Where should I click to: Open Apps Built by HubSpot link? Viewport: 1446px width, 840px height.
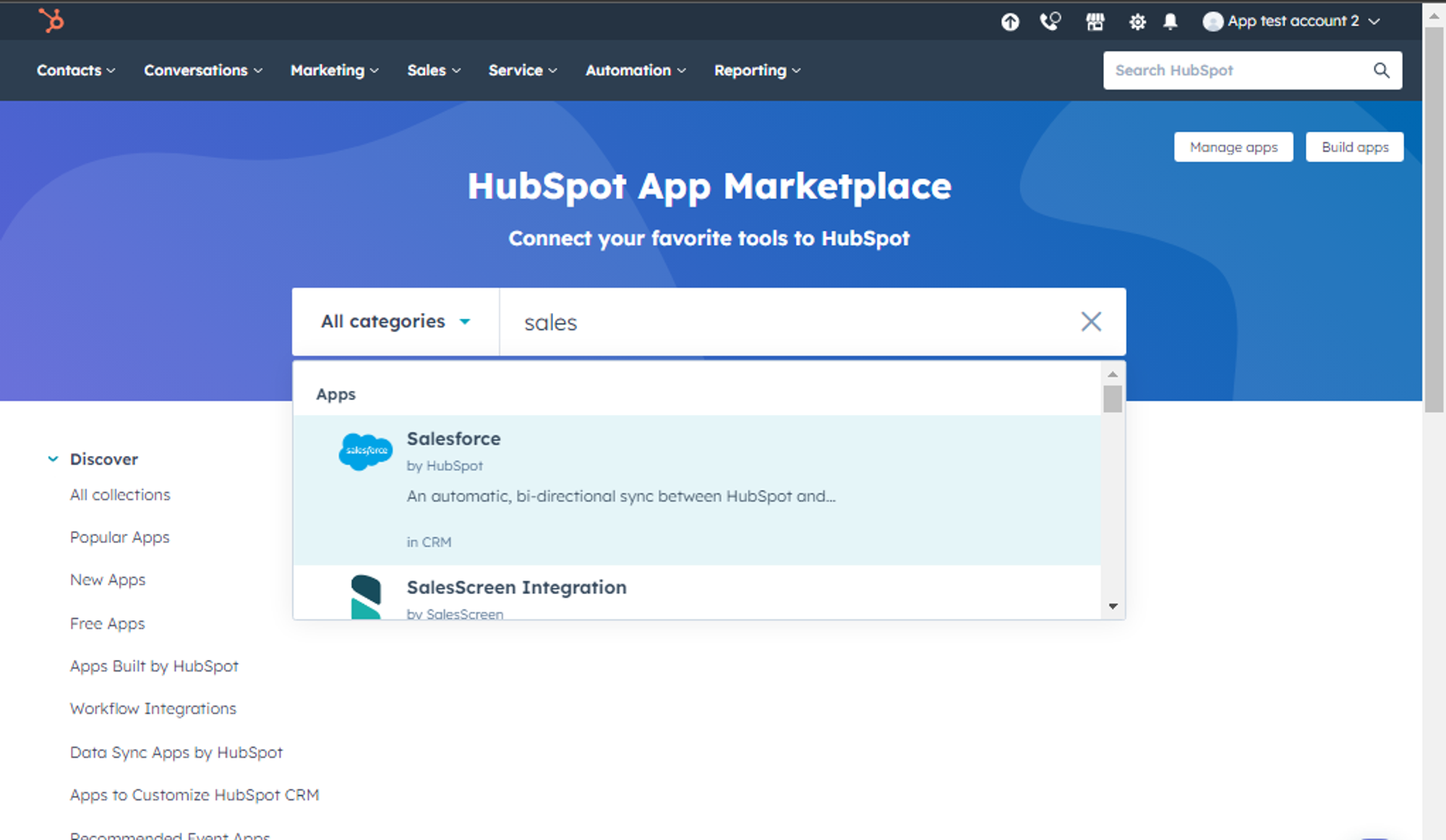point(154,666)
